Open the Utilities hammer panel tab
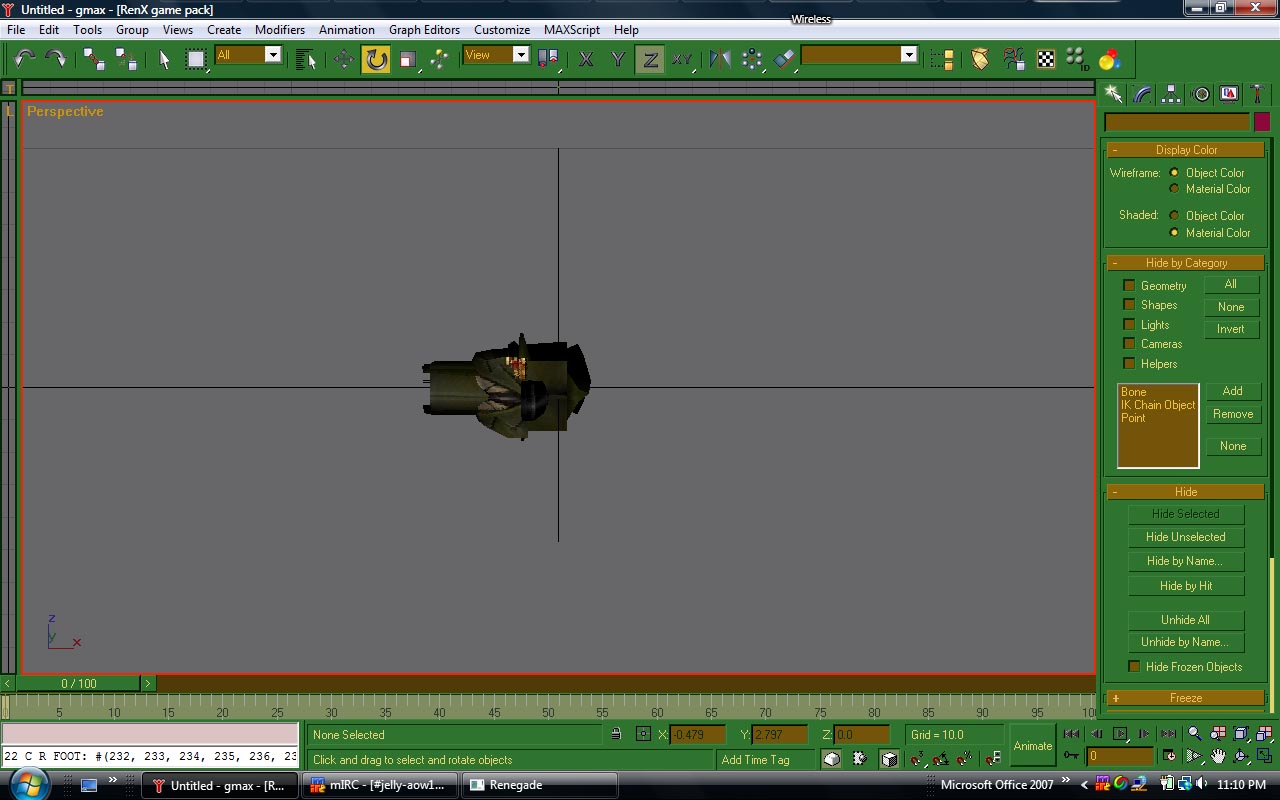The width and height of the screenshot is (1280, 800). (1258, 94)
